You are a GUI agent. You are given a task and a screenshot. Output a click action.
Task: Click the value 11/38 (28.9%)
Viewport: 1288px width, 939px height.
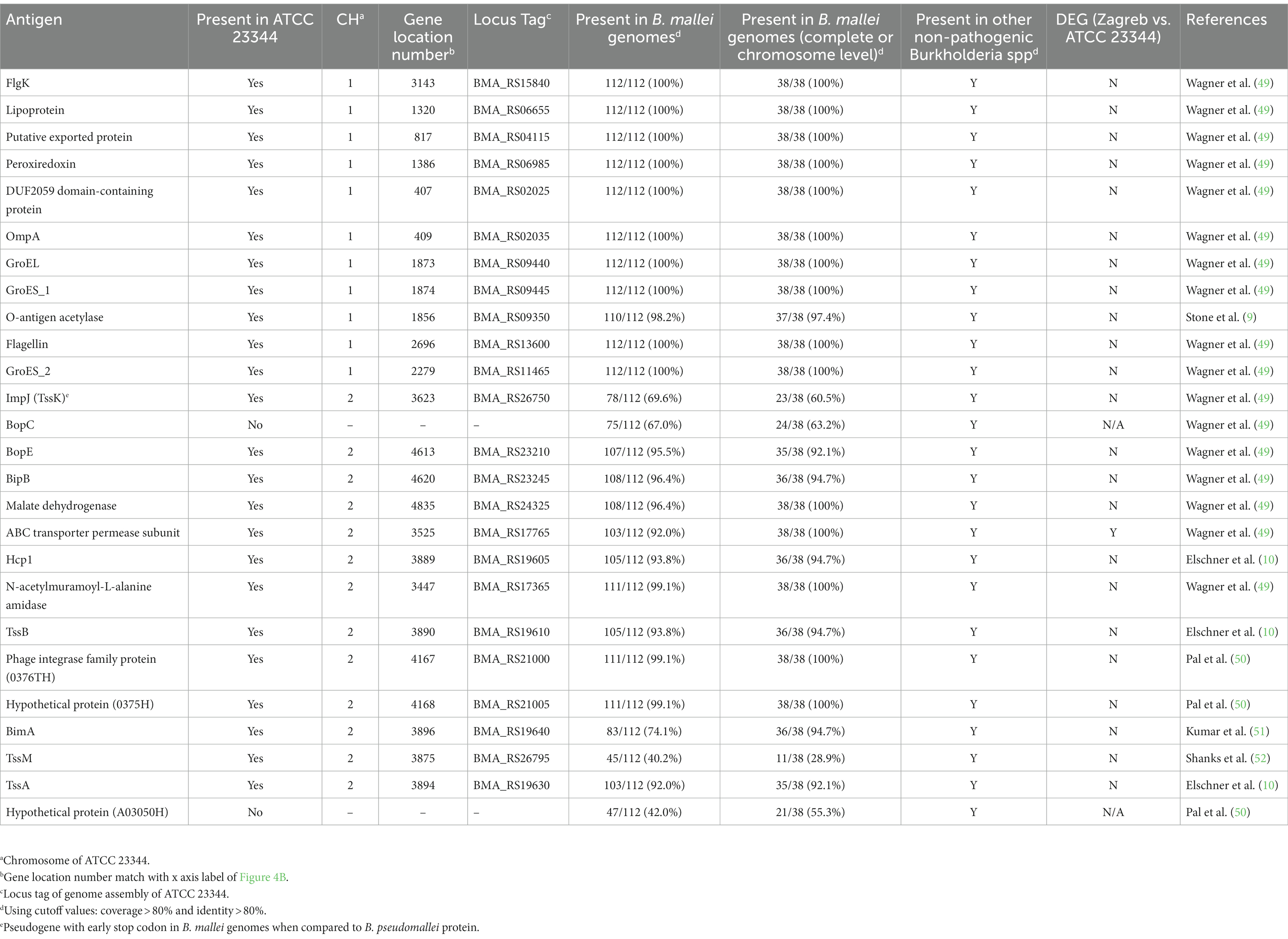click(810, 758)
